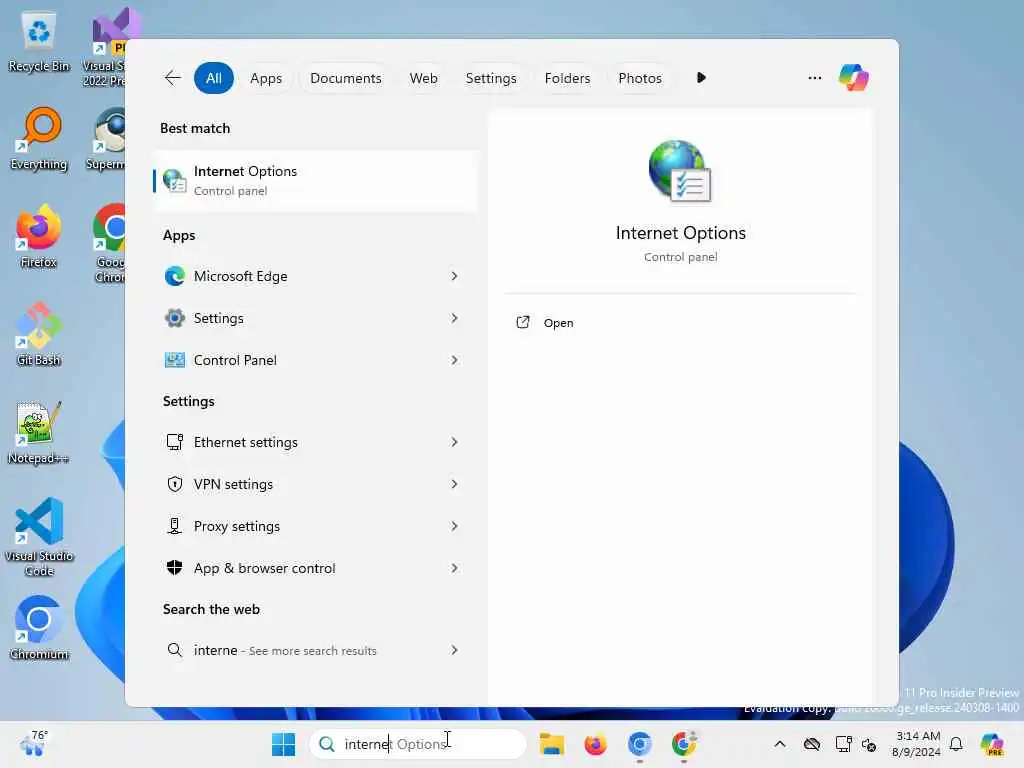Open the Ethernet settings result
The image size is (1024, 768).
point(316,442)
